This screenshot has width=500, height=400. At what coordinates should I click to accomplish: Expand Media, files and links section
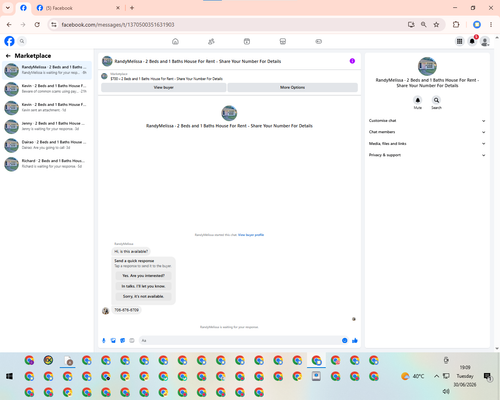pos(427,144)
